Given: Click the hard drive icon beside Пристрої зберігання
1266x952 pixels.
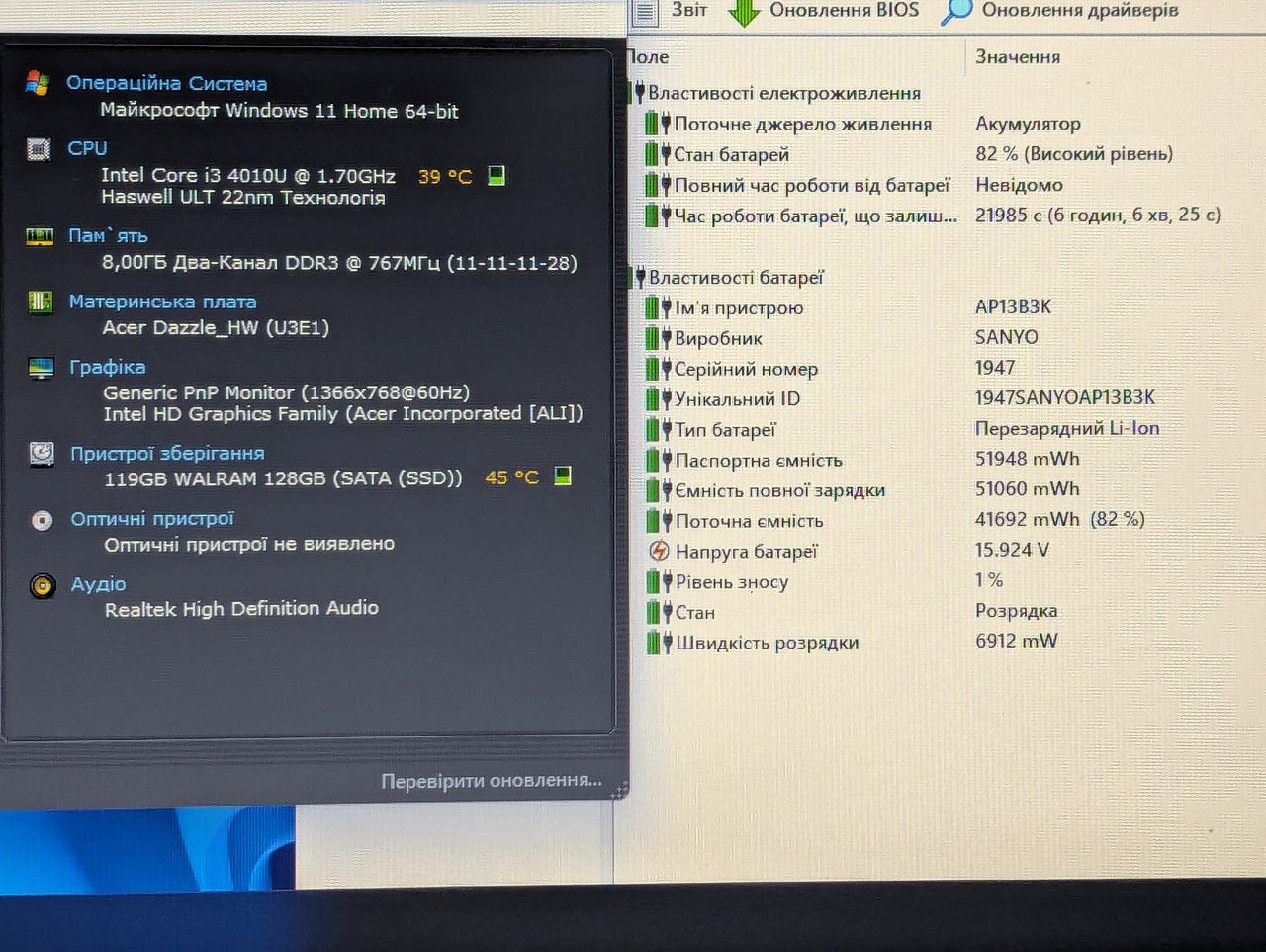Looking at the screenshot, I should pos(42,454).
